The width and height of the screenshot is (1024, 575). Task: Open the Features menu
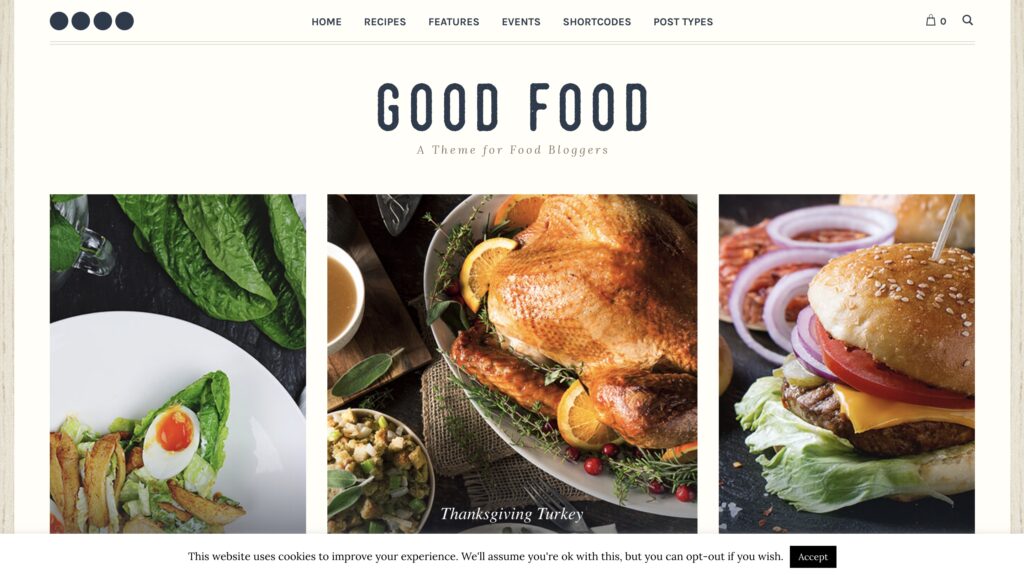coord(454,22)
